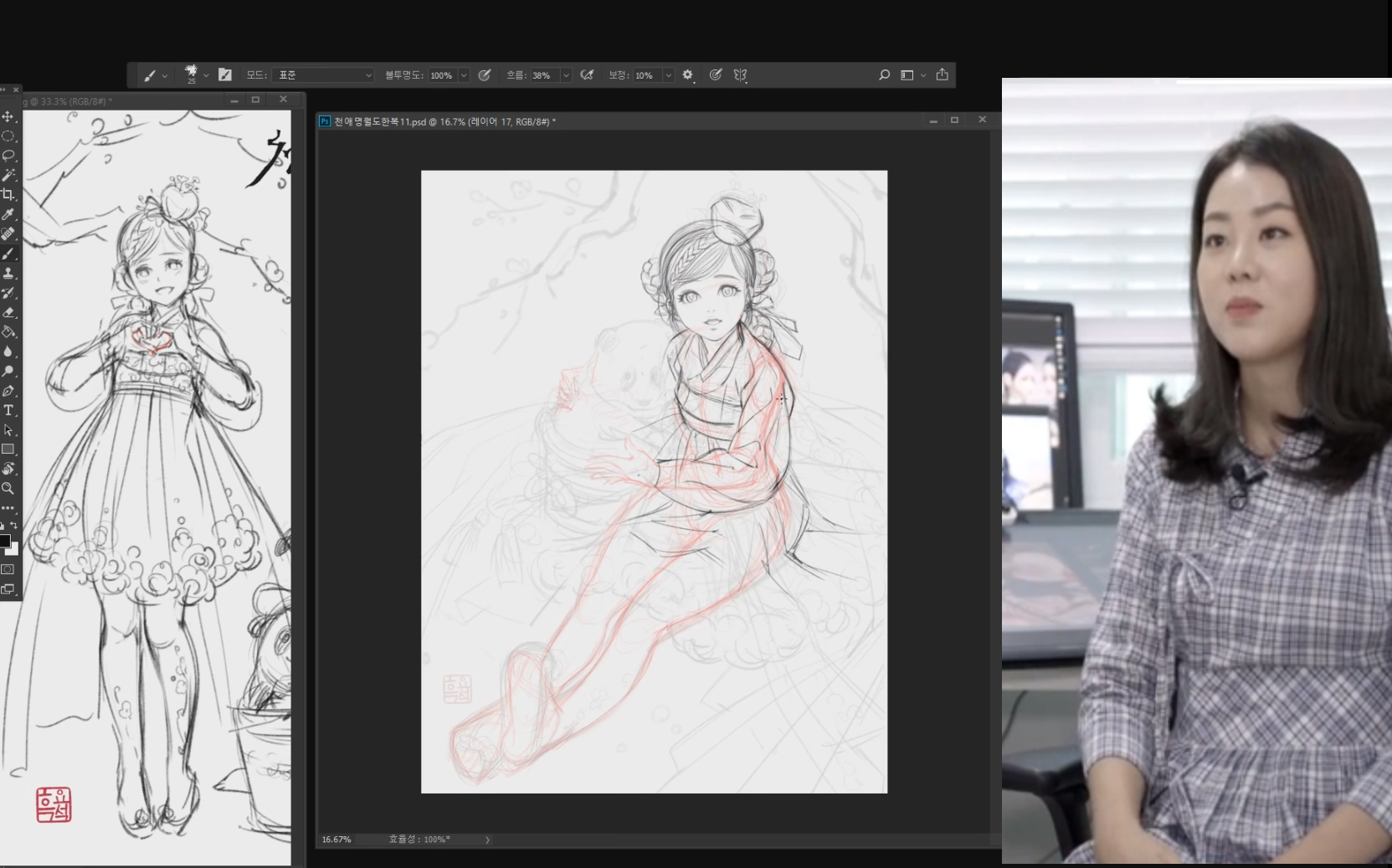Toggle pressure control for brush size
This screenshot has width=1392, height=868.
tap(716, 74)
